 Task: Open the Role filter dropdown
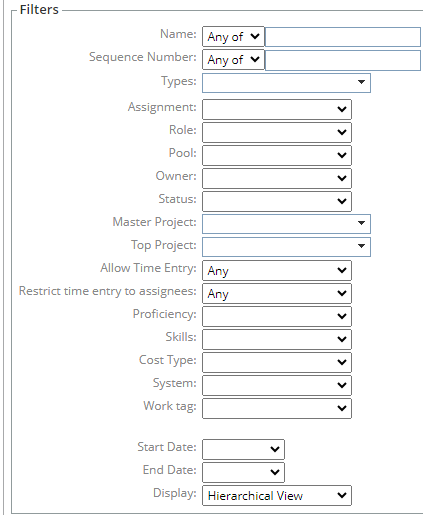coord(277,132)
